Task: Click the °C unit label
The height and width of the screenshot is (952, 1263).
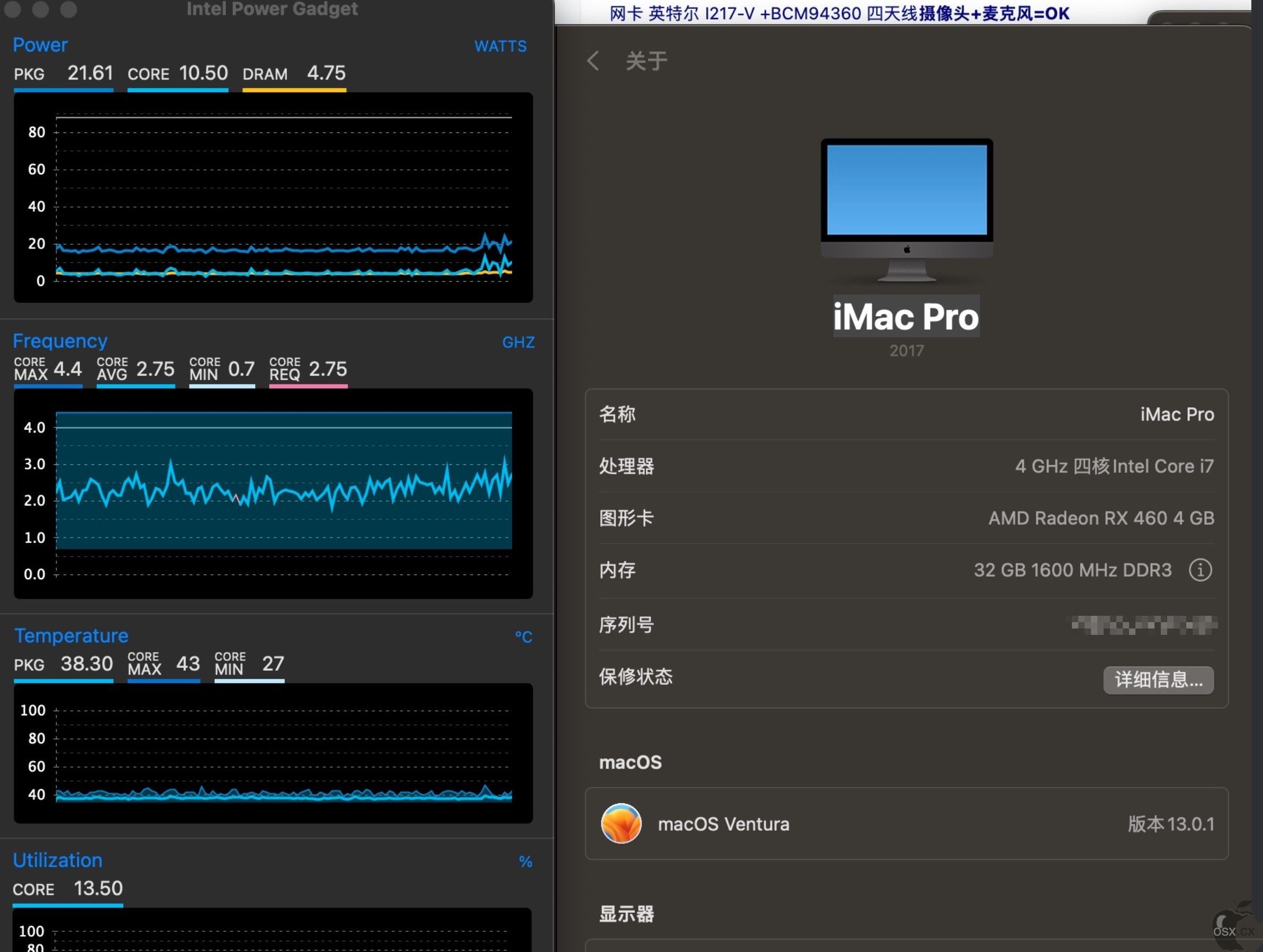Action: pyautogui.click(x=524, y=637)
